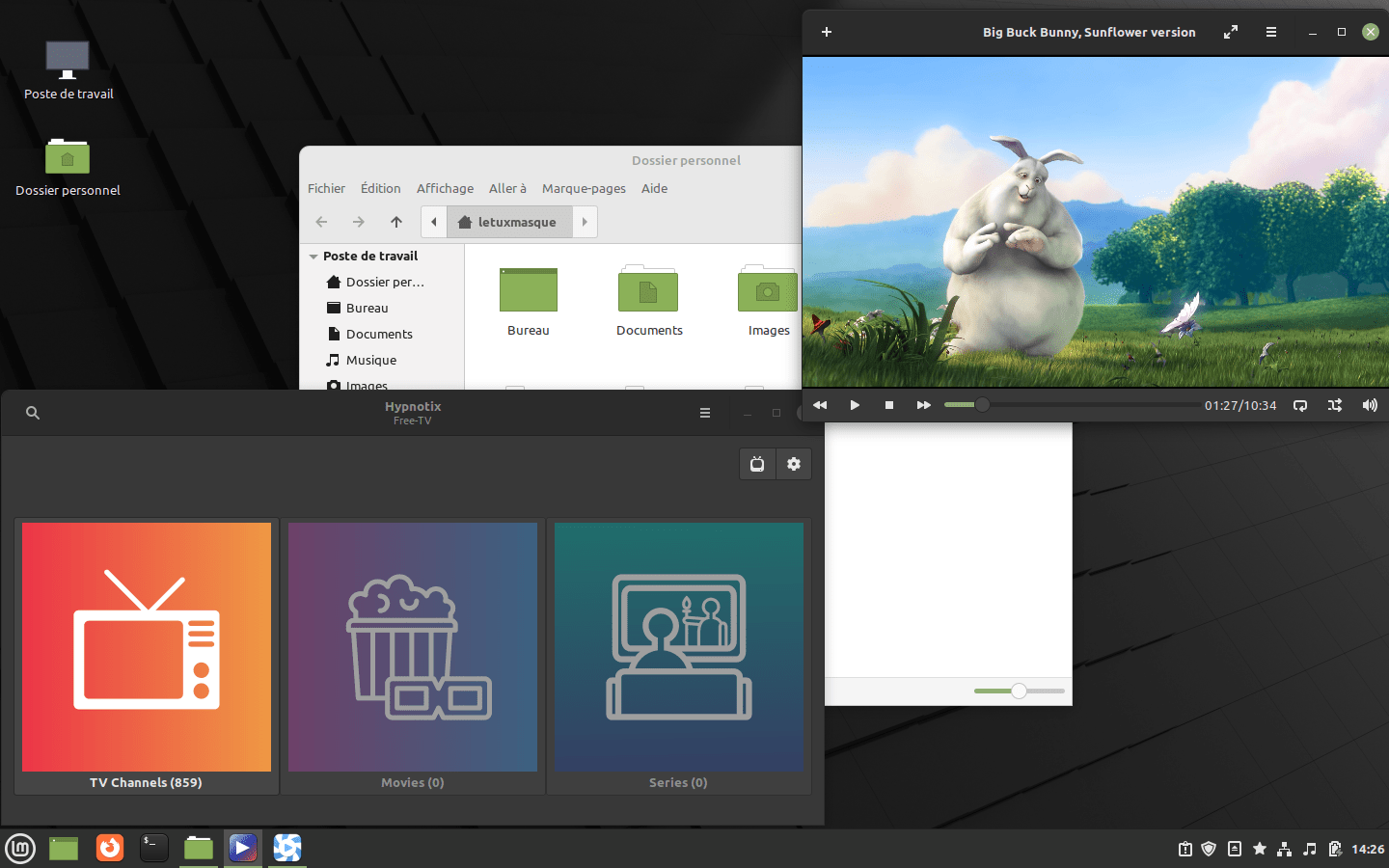Open update manager shield tray icon
Image resolution: width=1389 pixels, height=868 pixels.
tap(1209, 849)
